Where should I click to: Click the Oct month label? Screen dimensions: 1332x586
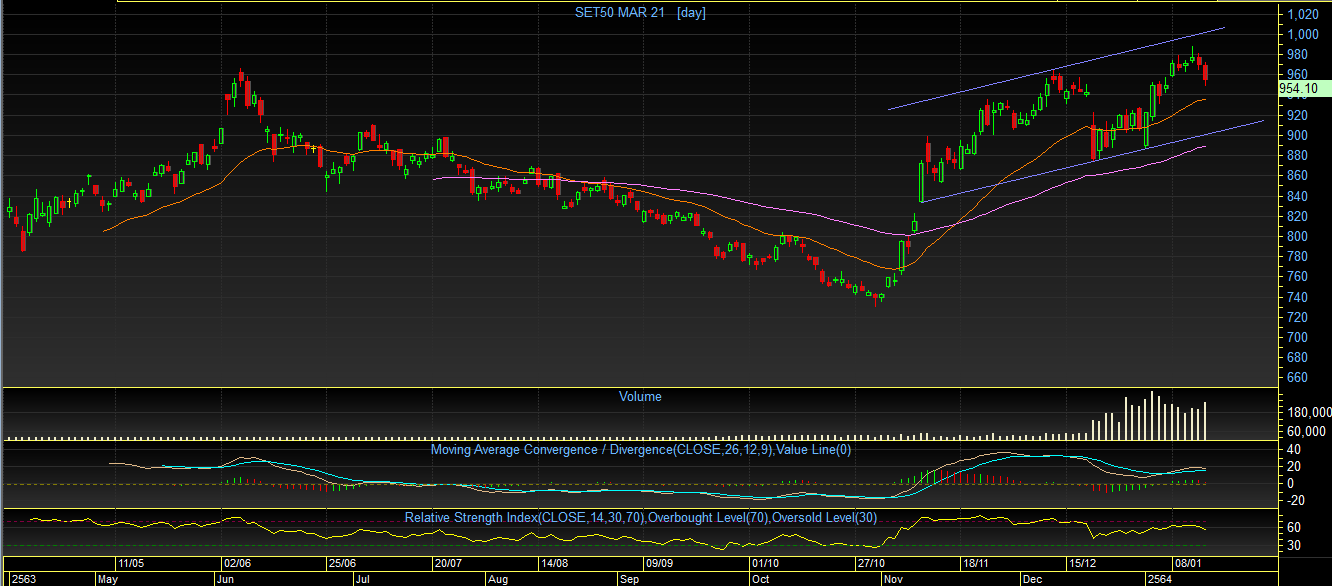tap(761, 578)
